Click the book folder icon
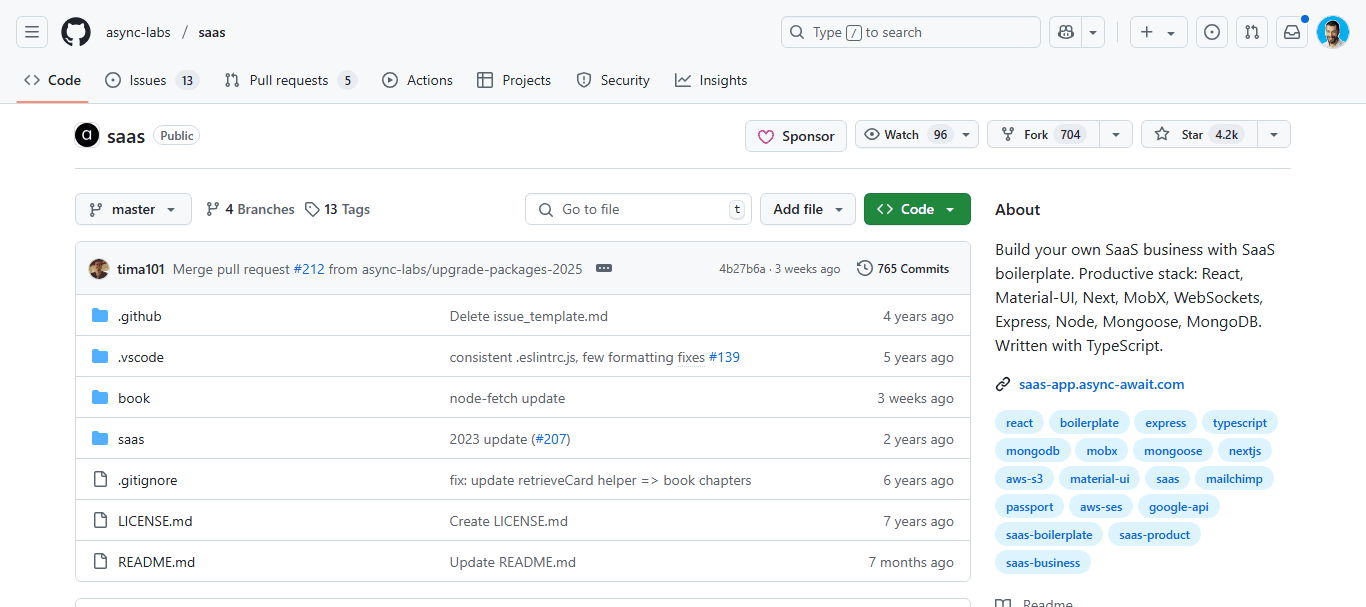Image resolution: width=1366 pixels, height=607 pixels. 100,398
